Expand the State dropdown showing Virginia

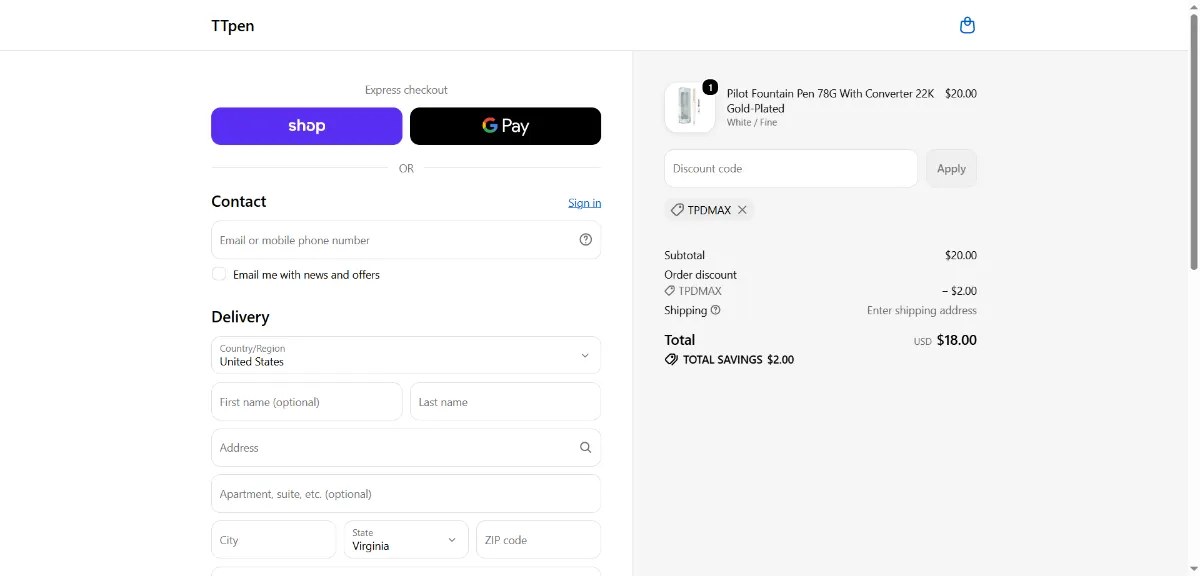(x=406, y=540)
